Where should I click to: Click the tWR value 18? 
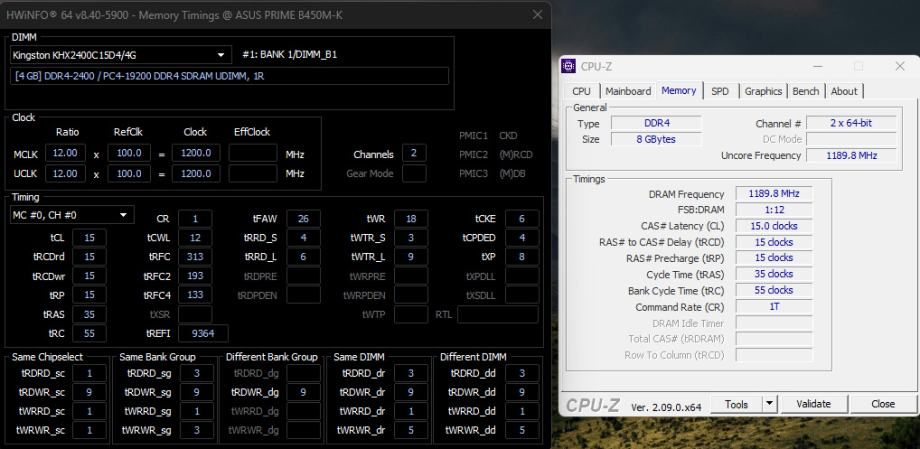point(411,219)
